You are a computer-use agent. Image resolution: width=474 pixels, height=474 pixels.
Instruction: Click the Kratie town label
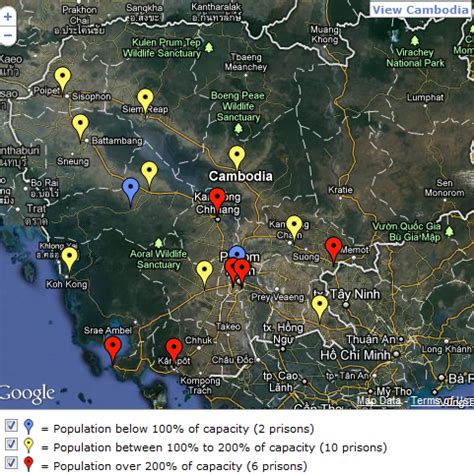[x=340, y=190]
